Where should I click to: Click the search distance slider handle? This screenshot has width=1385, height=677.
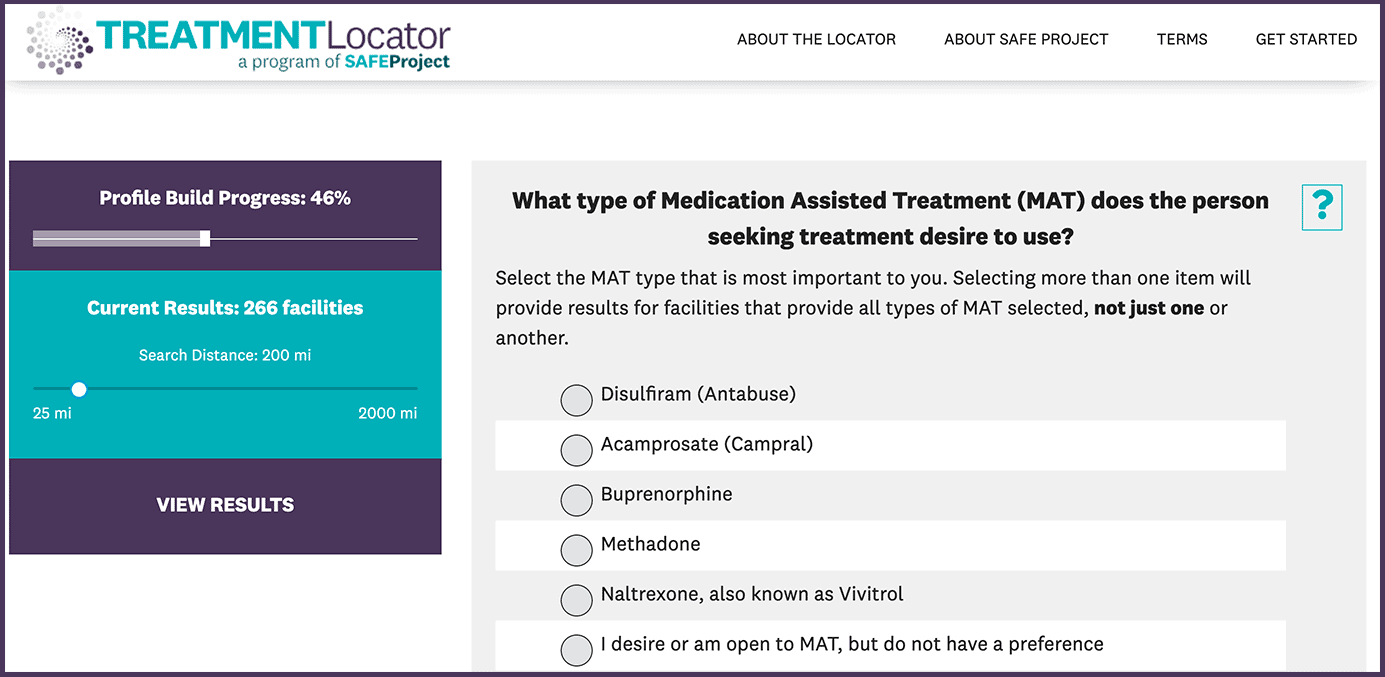(79, 389)
